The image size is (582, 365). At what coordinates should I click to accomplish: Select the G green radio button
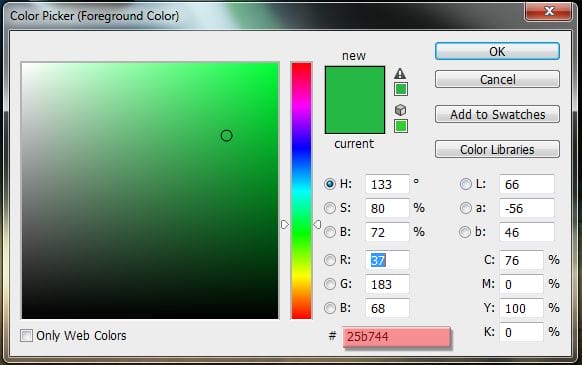[330, 284]
